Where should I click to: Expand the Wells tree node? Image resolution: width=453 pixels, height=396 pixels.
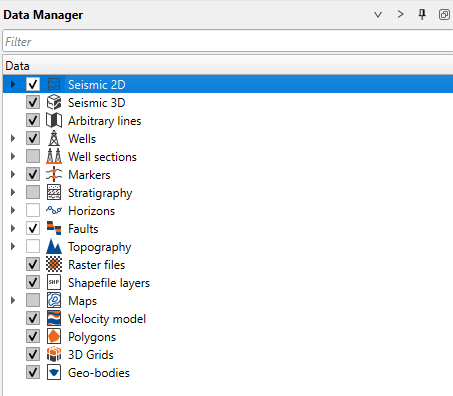click(x=13, y=138)
